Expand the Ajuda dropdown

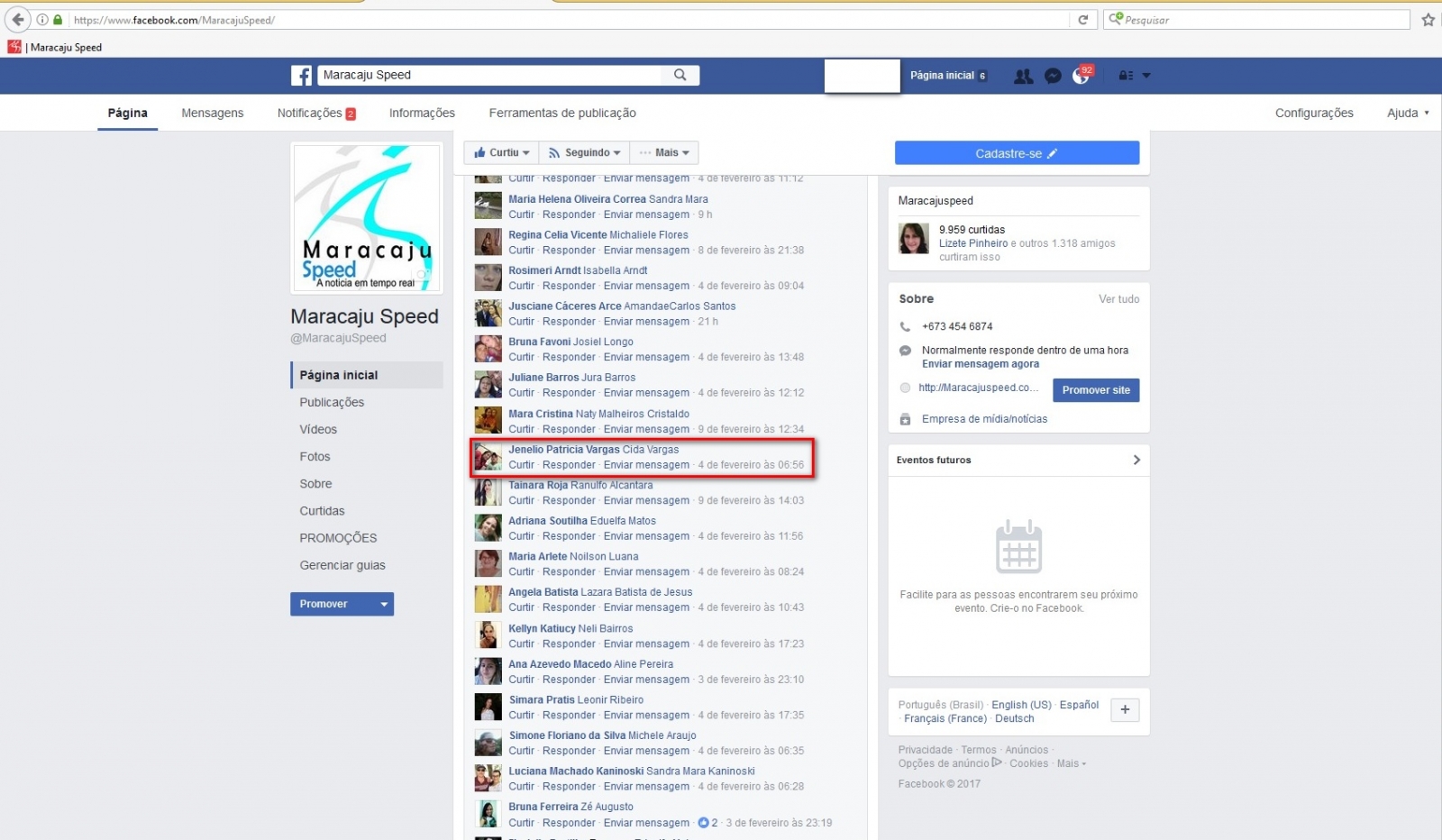tap(1408, 114)
